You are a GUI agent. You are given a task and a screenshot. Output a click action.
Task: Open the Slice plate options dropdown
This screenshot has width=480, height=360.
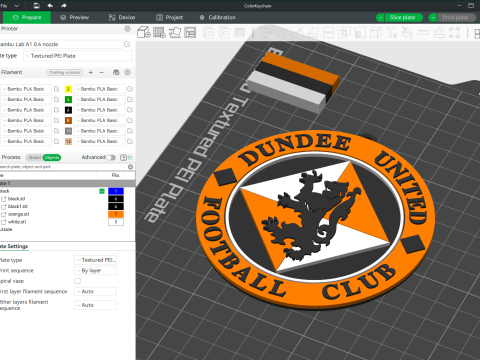(x=380, y=17)
